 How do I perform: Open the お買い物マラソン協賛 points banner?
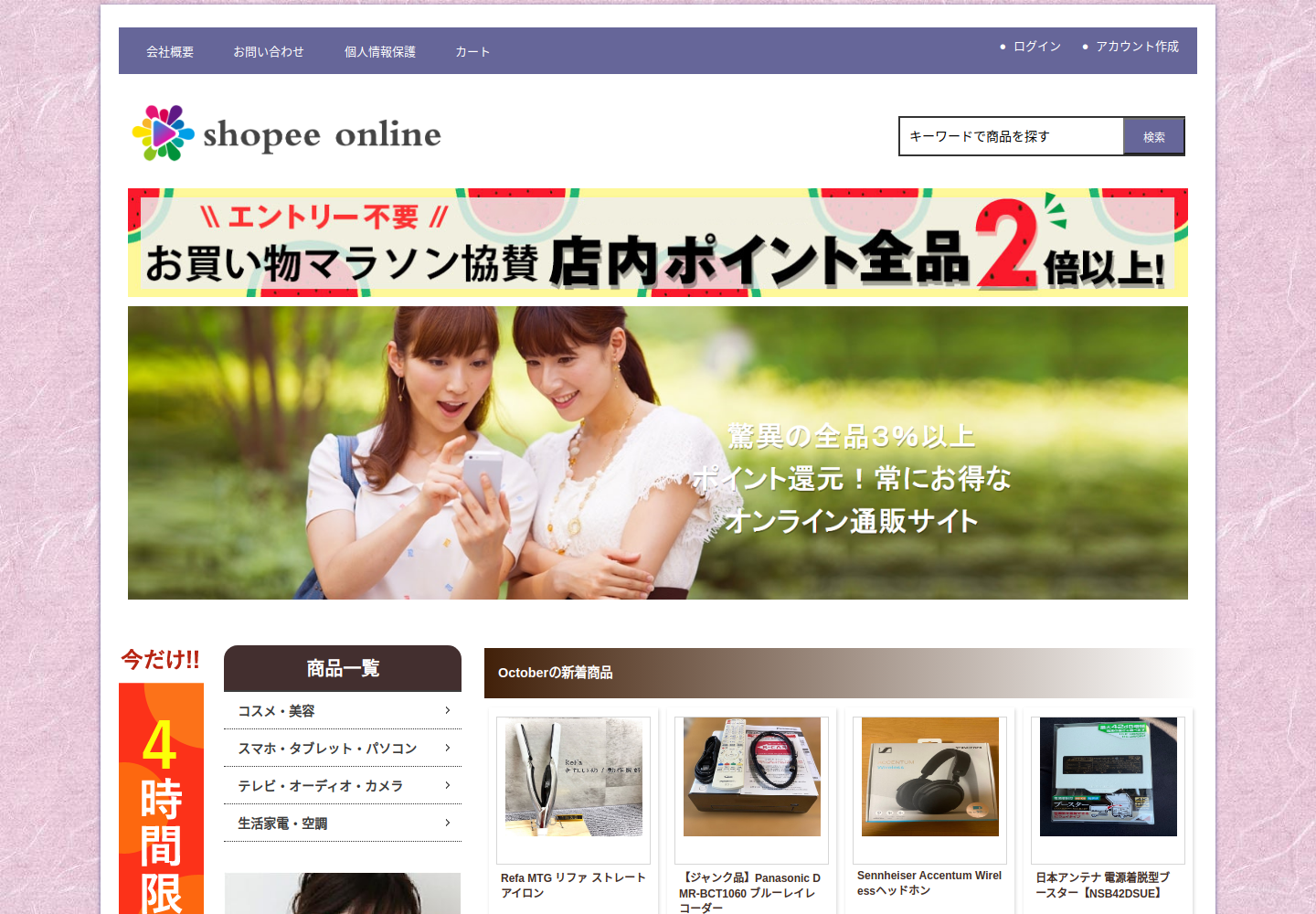(x=658, y=243)
